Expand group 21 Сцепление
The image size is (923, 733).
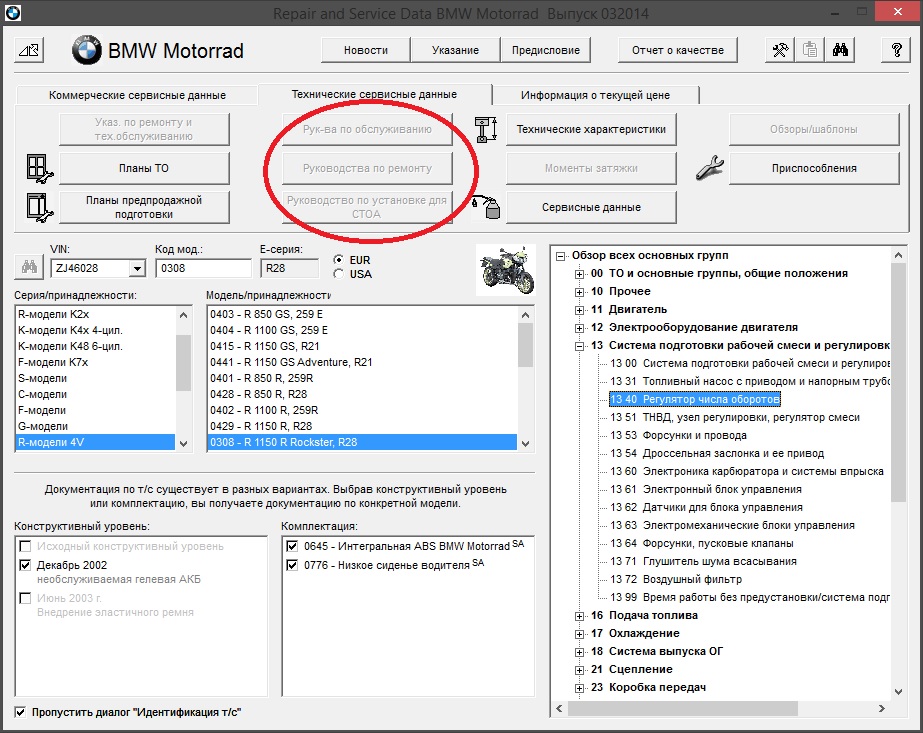579,670
